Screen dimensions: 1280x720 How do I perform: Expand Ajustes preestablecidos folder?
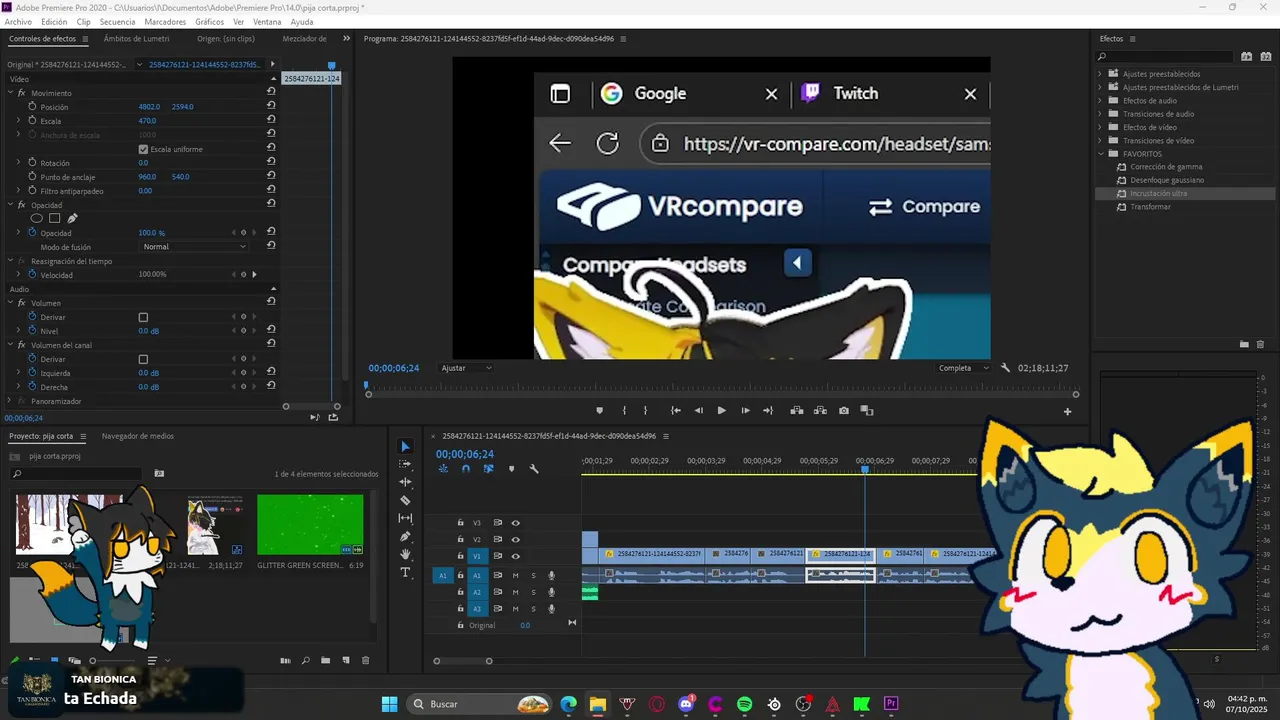[1100, 74]
